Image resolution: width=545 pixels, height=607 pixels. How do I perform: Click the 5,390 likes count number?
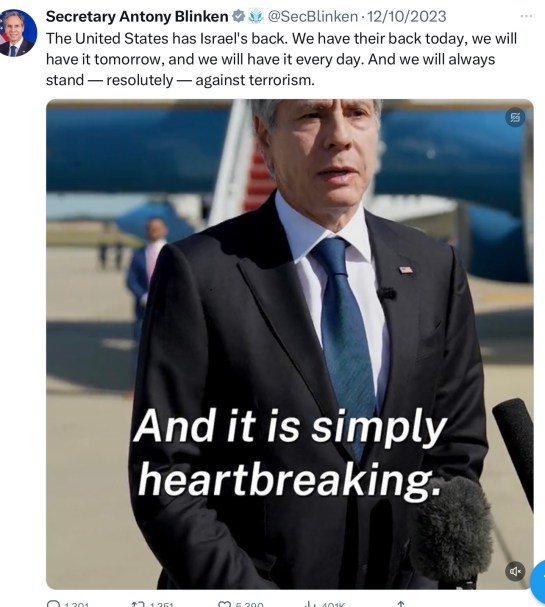(249, 604)
